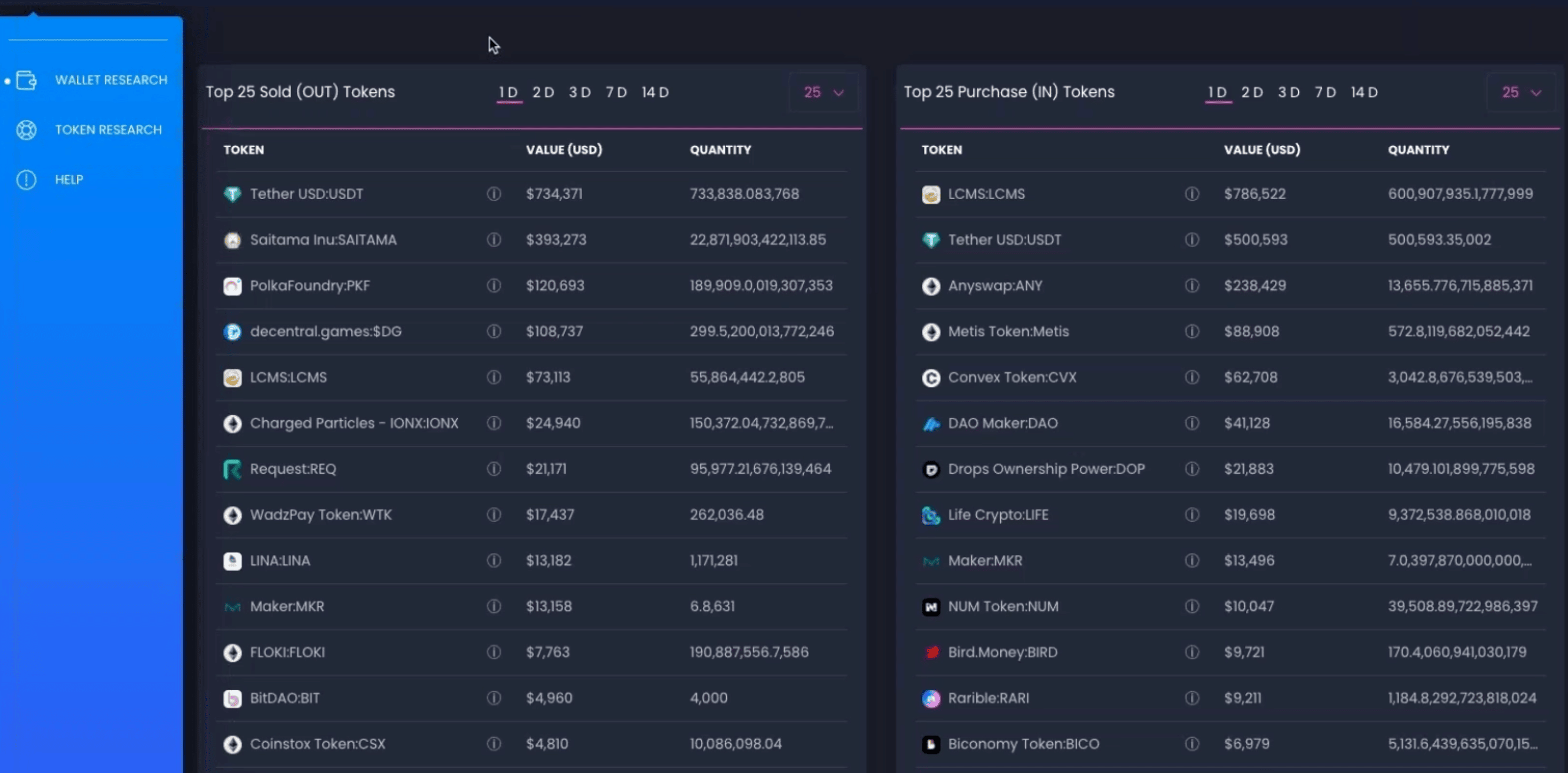Select the $734,371 value cell

[554, 194]
